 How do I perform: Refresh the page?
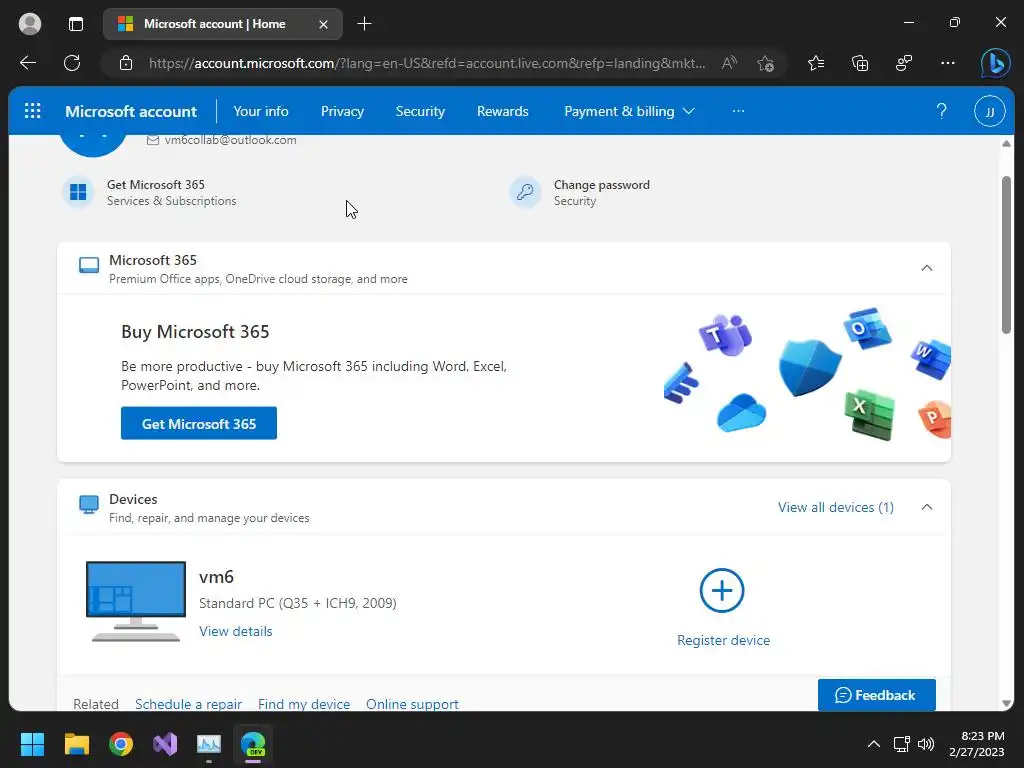tap(72, 63)
